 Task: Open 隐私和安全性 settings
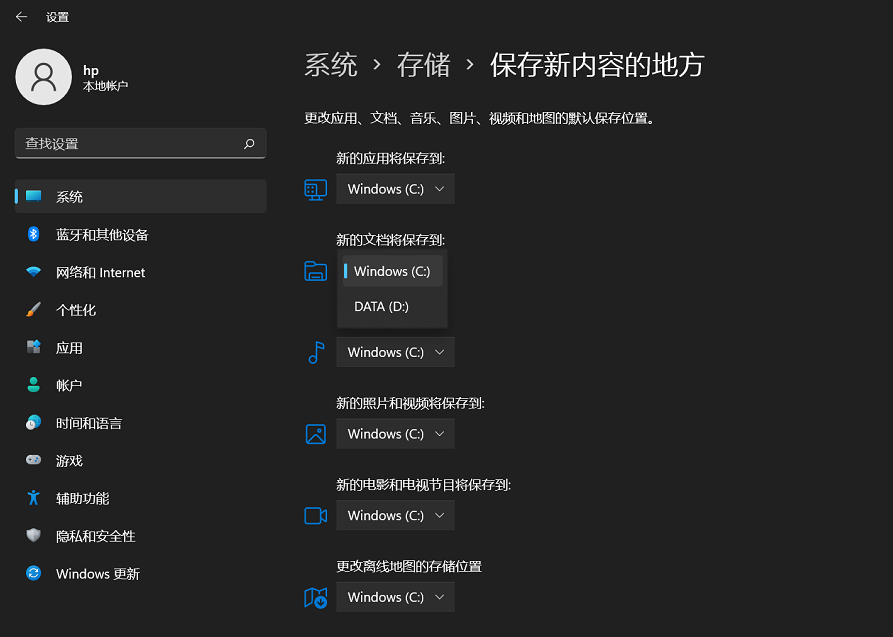141,535
